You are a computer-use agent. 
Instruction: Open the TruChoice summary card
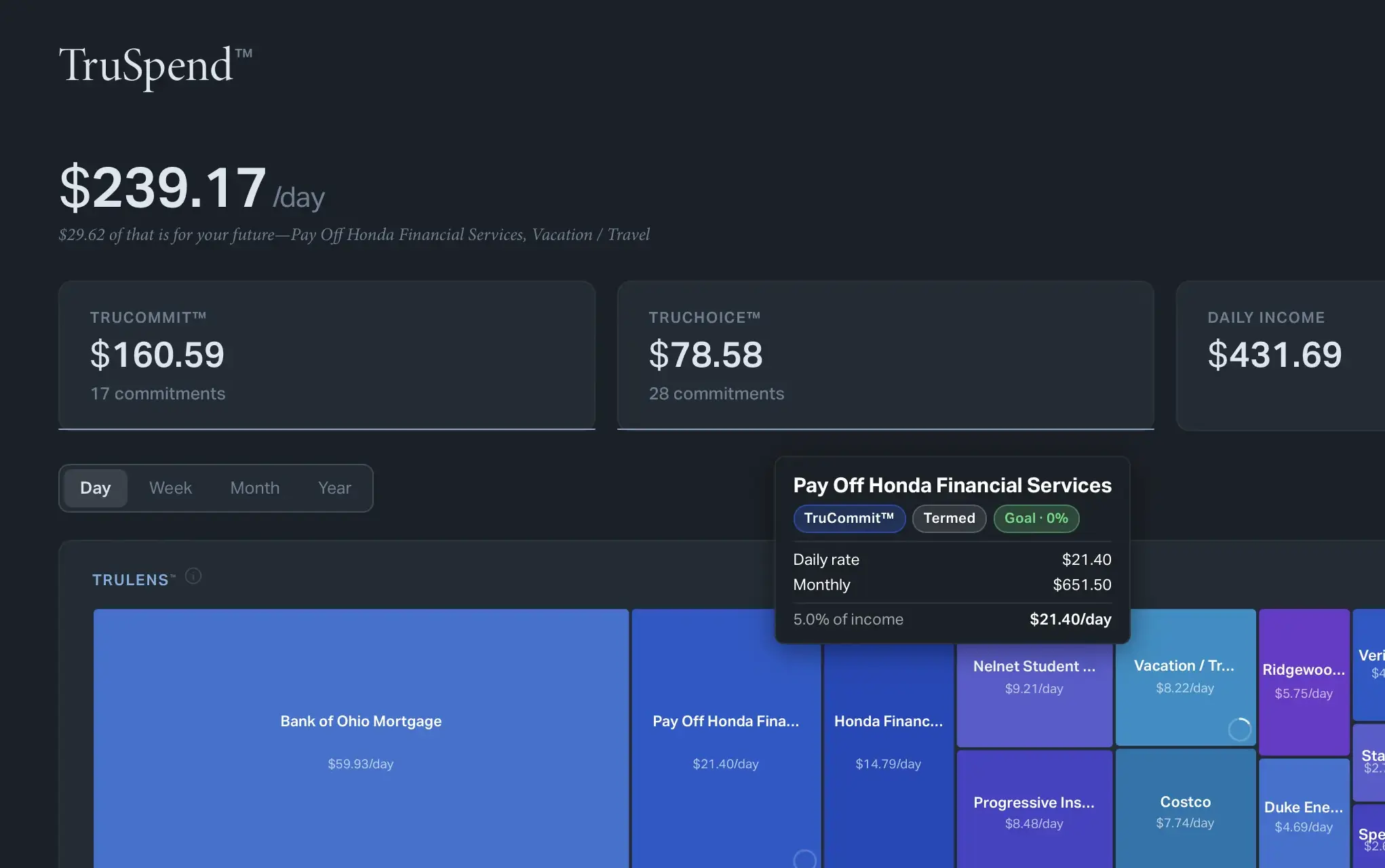[885, 355]
